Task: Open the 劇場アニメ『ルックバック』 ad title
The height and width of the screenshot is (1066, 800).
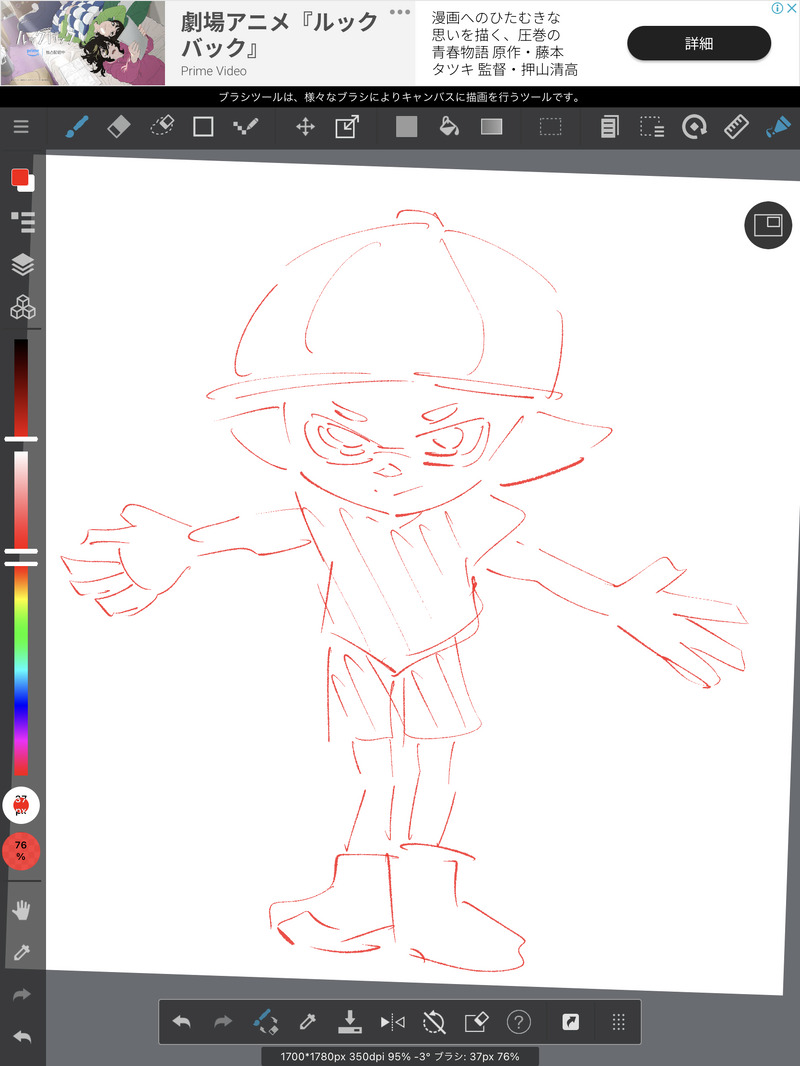Action: pyautogui.click(x=279, y=34)
